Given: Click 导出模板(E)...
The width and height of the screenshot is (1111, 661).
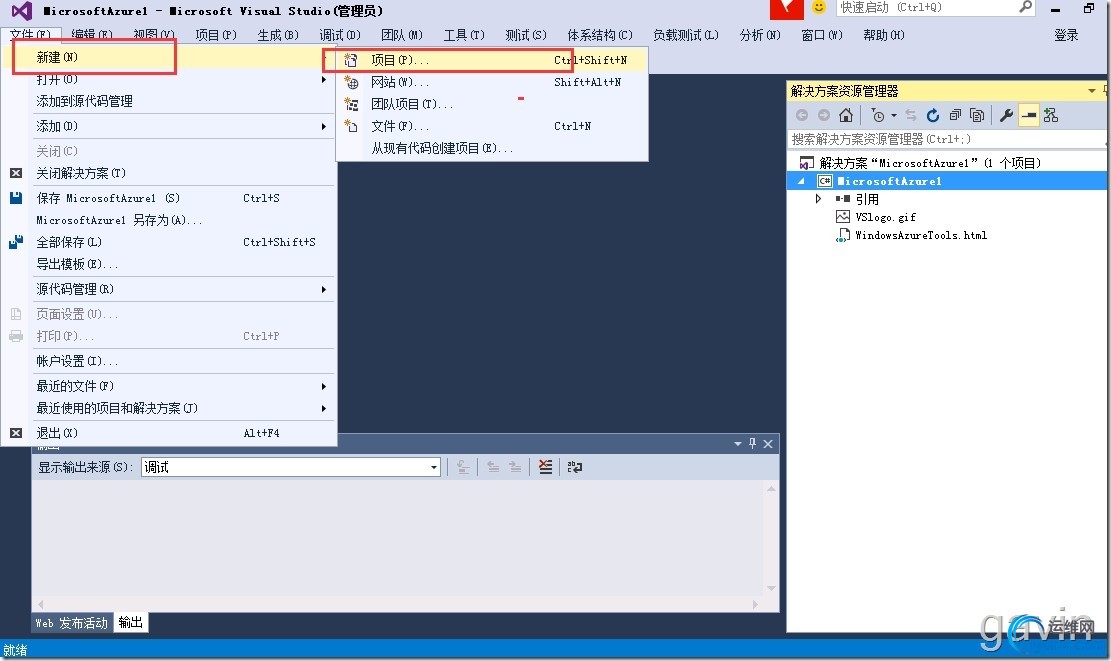Looking at the screenshot, I should [169, 264].
